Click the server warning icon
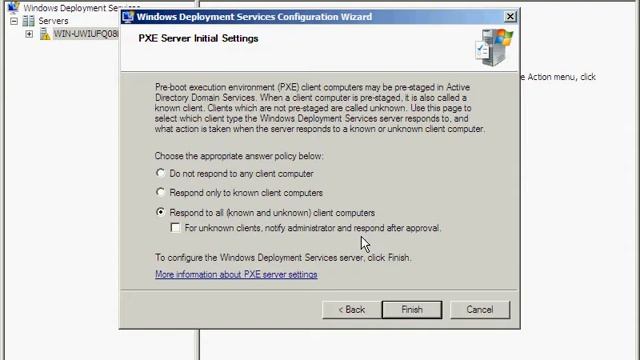This screenshot has width=640, height=360. (x=45, y=34)
